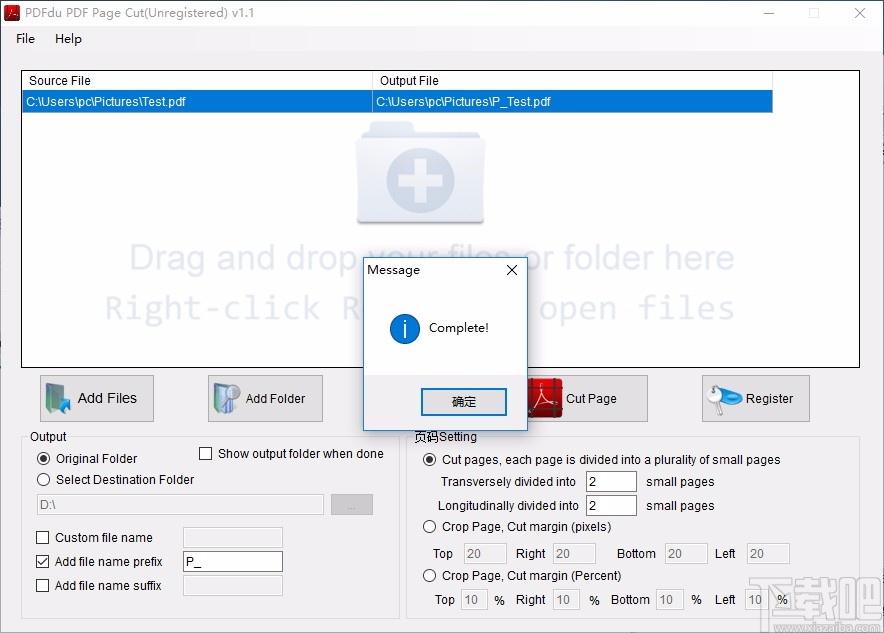Screen dimensions: 884x633
Task: Click the Register hand icon
Action: coord(723,397)
